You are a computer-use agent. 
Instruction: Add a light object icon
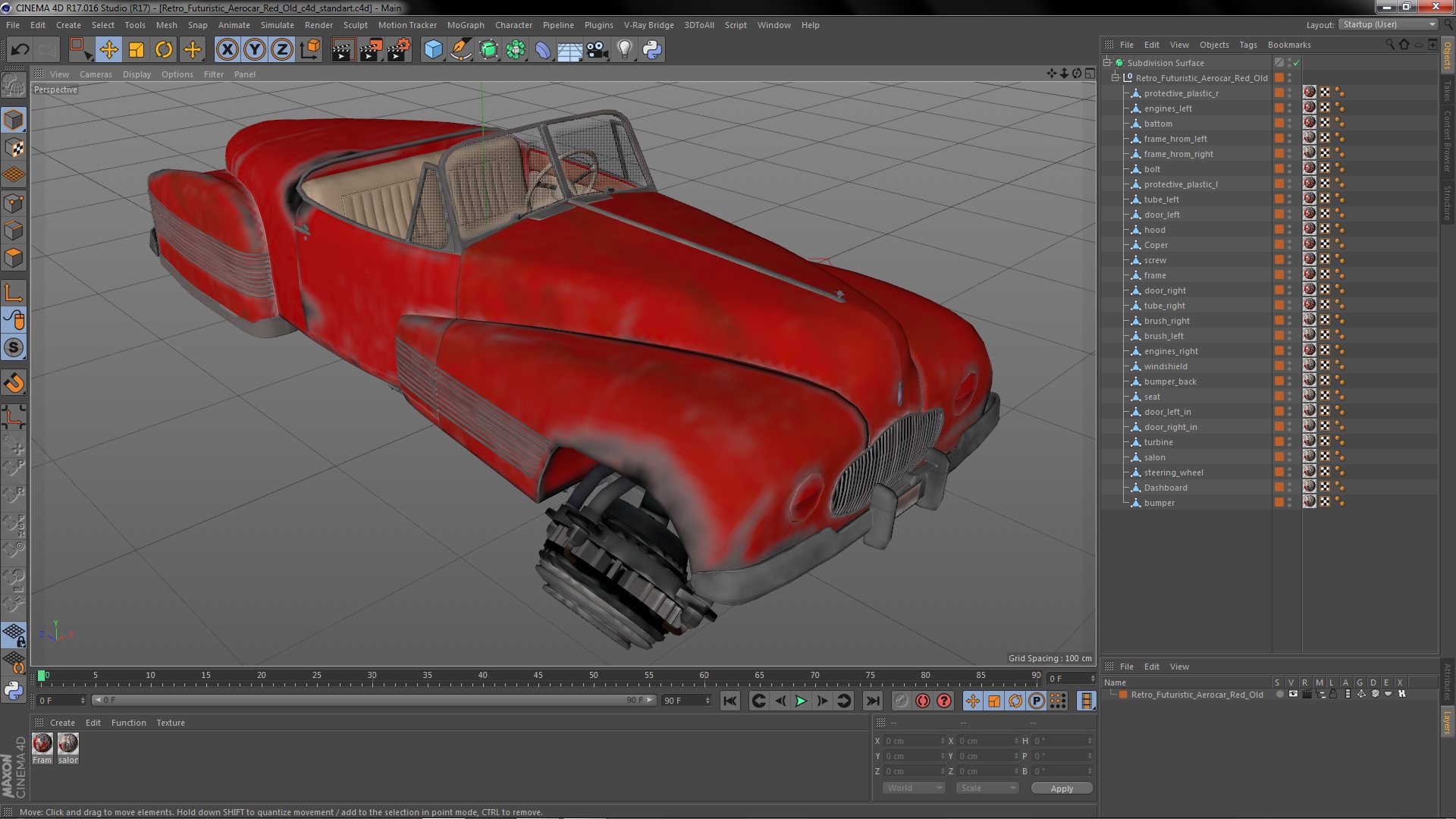tap(625, 50)
